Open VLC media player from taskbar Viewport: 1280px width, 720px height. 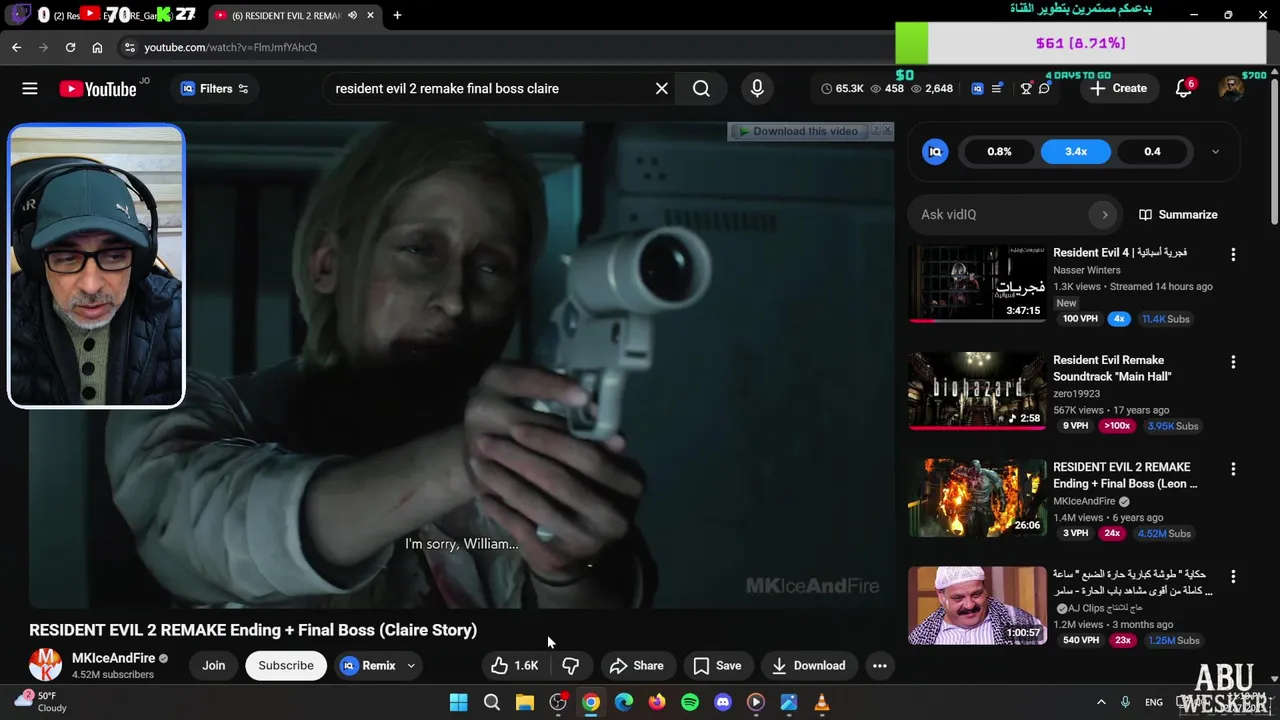click(822, 702)
